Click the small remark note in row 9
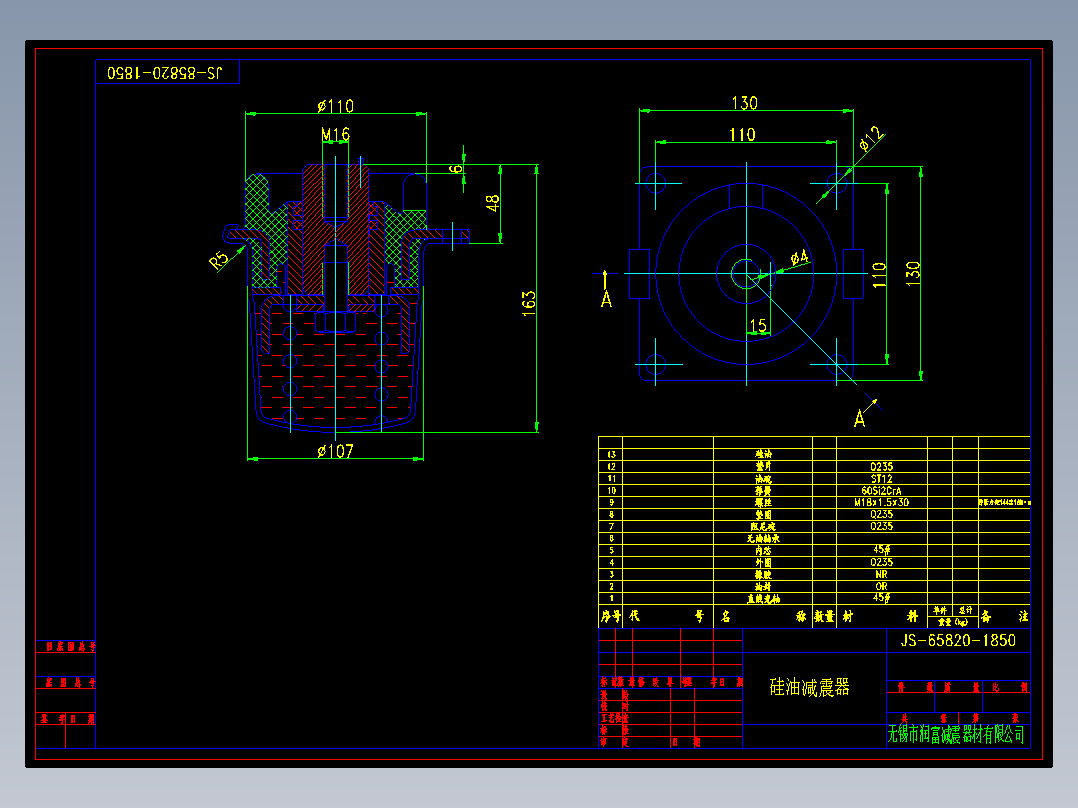Screen dimensions: 1078x808 click(1004, 503)
